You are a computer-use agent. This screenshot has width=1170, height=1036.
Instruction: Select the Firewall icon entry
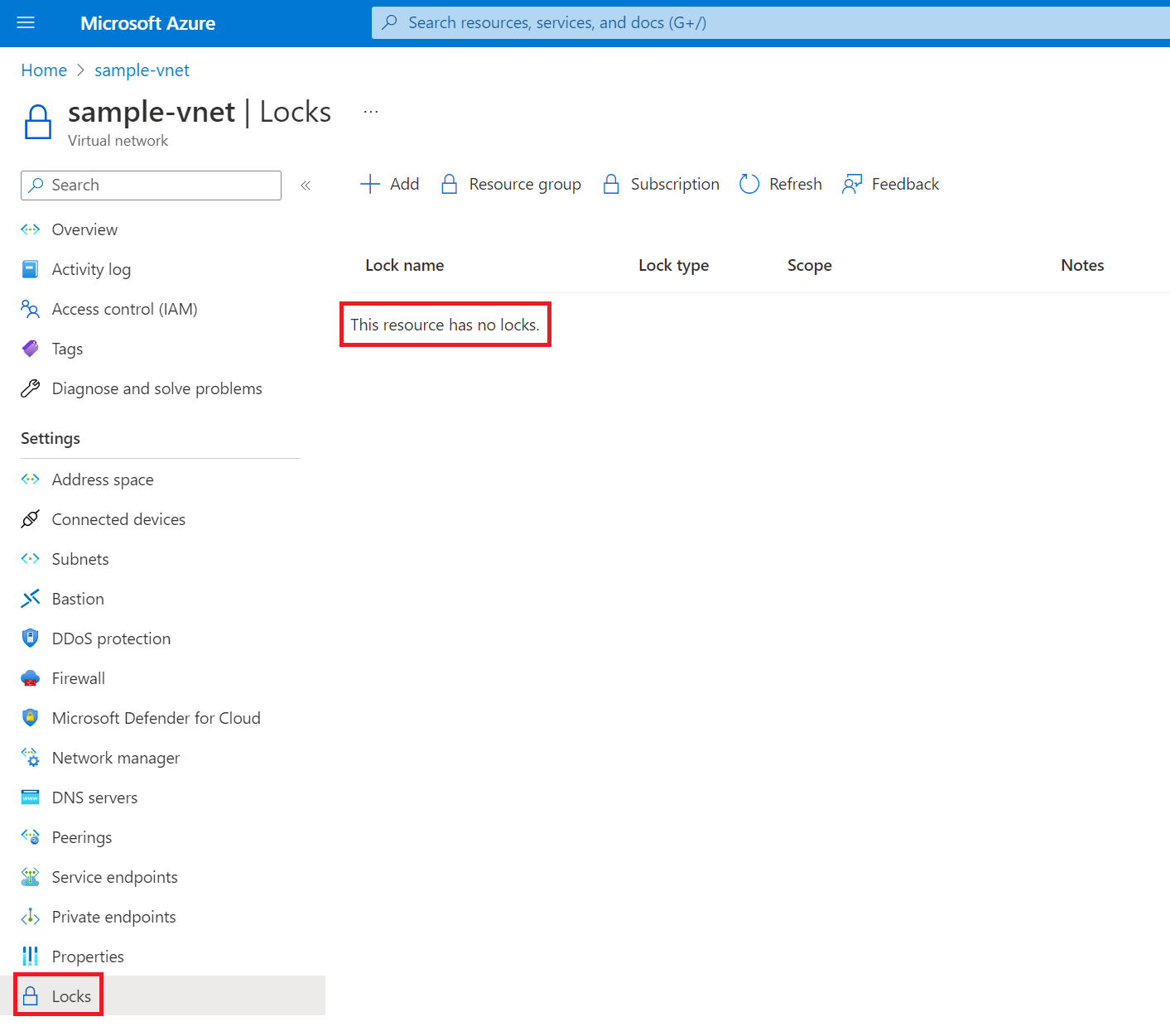point(31,678)
